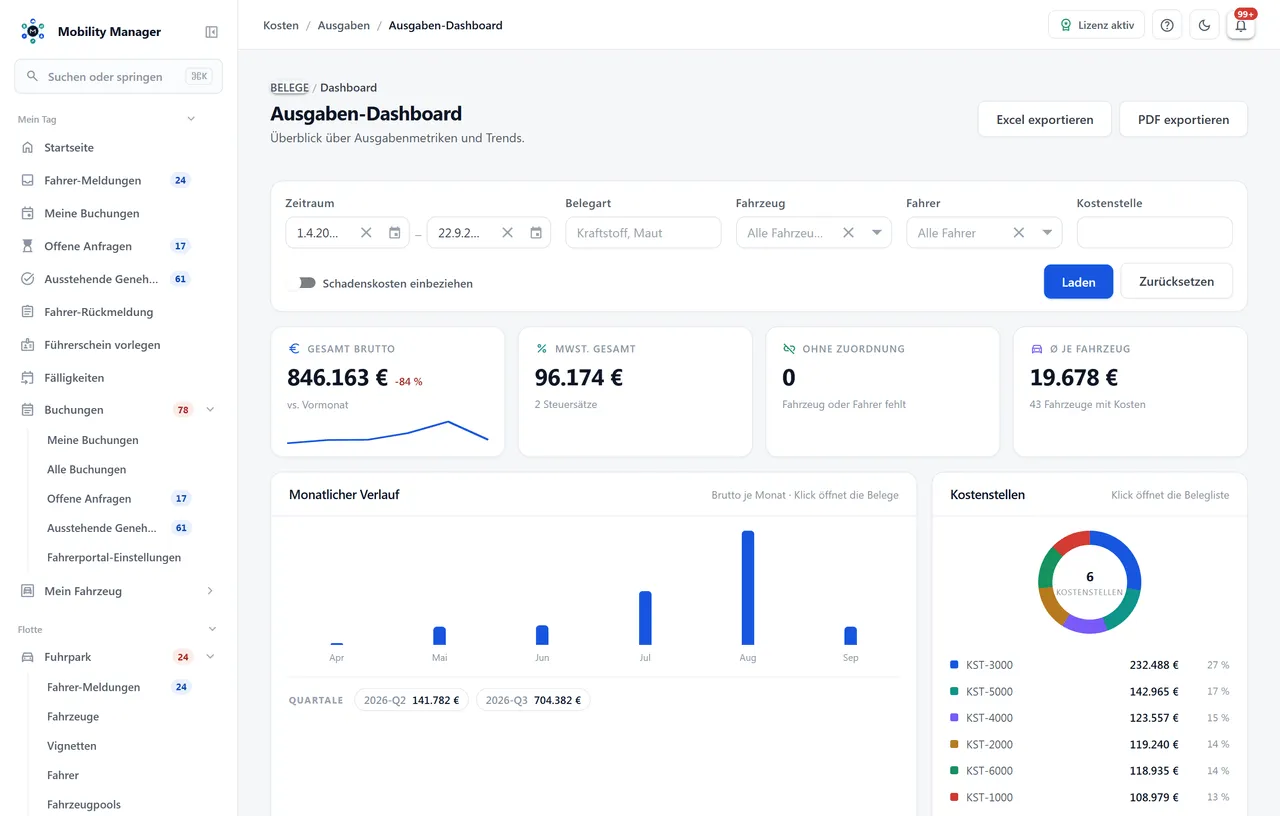Open calendar picker for end date 22.9.2

point(536,233)
